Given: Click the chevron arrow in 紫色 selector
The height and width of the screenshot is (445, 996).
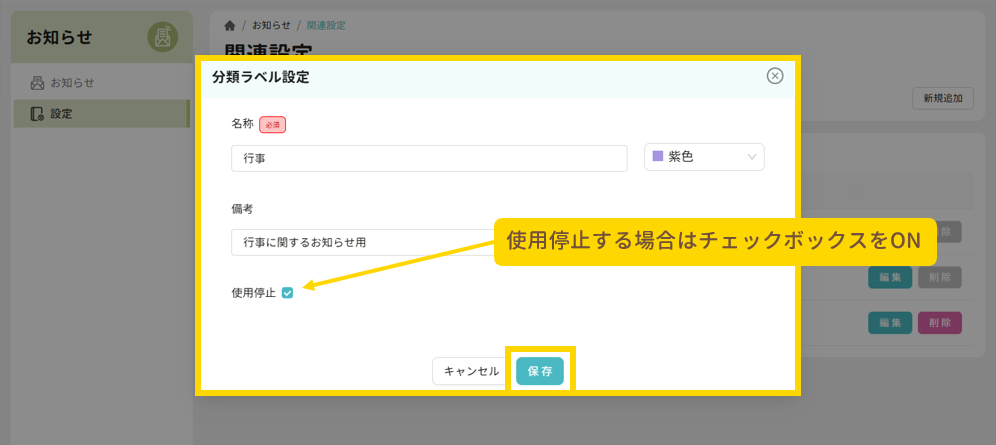Looking at the screenshot, I should point(752,157).
